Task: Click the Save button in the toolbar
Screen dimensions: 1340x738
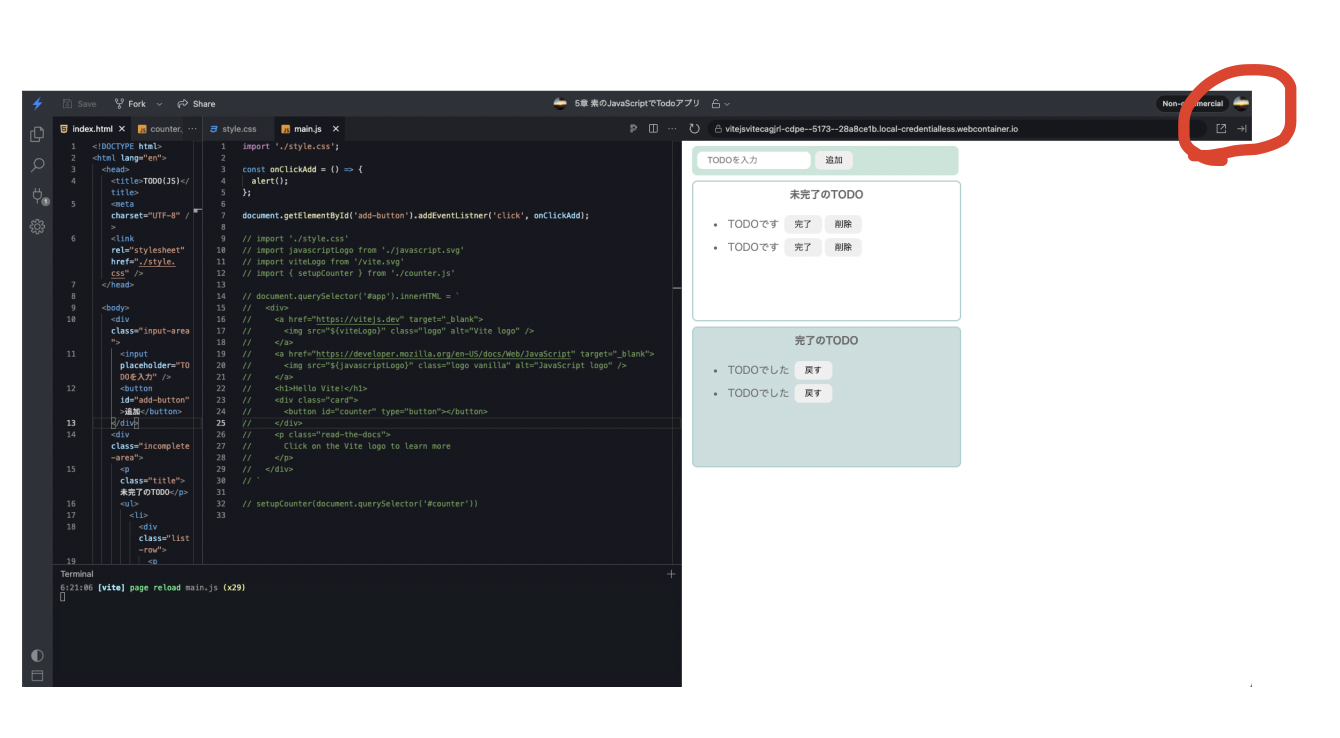Action: click(x=80, y=104)
